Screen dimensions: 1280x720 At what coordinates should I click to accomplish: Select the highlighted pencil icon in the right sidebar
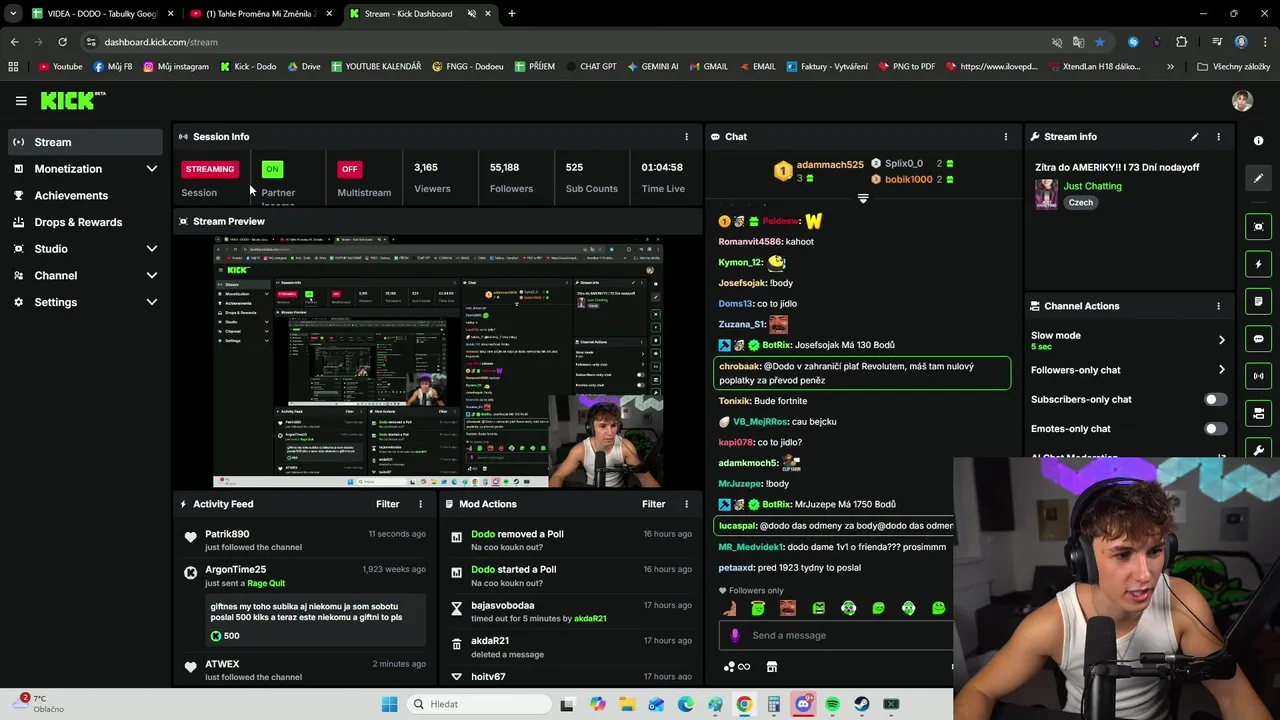pyautogui.click(x=1259, y=178)
